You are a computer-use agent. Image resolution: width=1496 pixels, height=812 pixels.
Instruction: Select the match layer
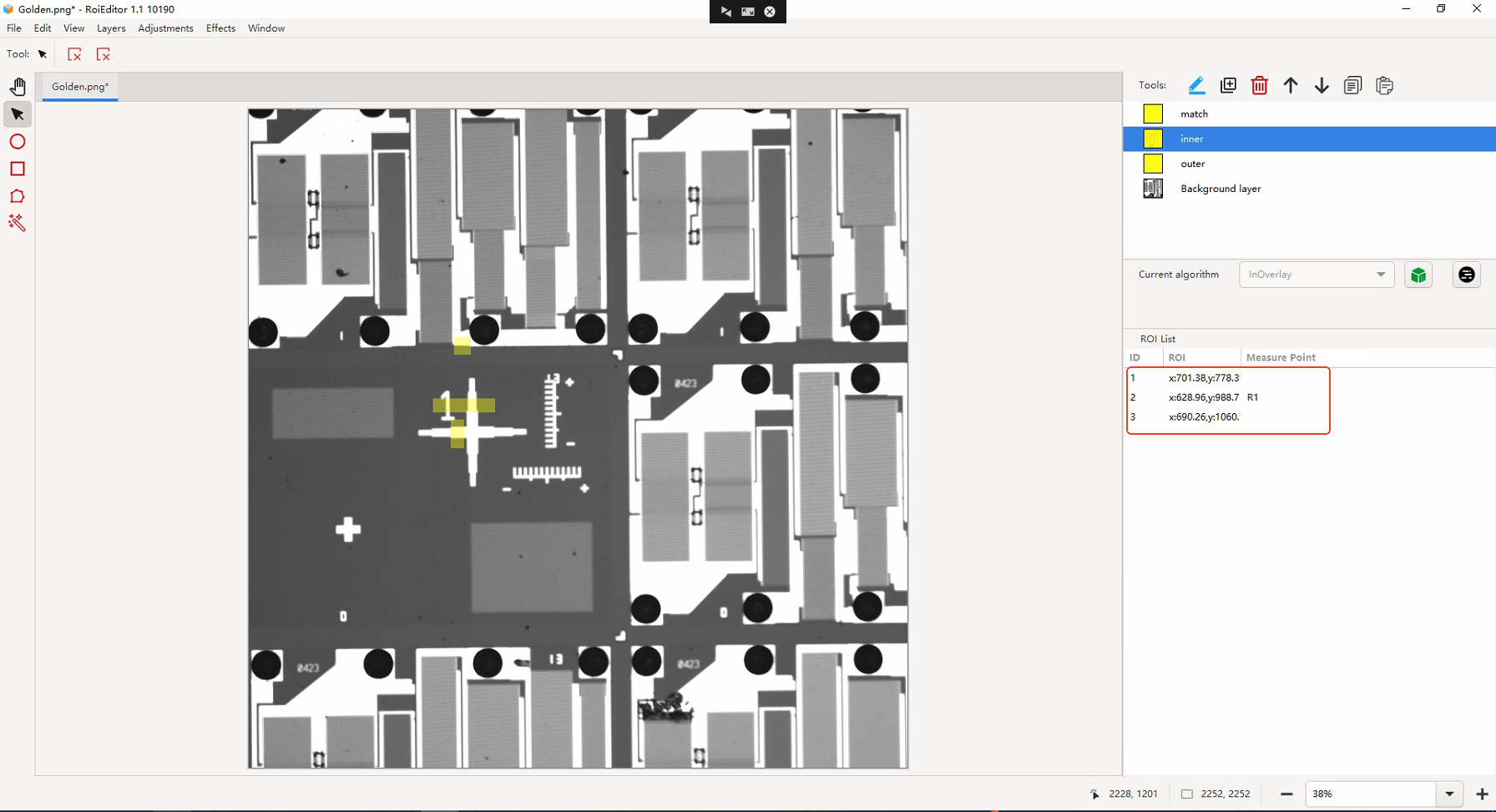pos(1309,113)
